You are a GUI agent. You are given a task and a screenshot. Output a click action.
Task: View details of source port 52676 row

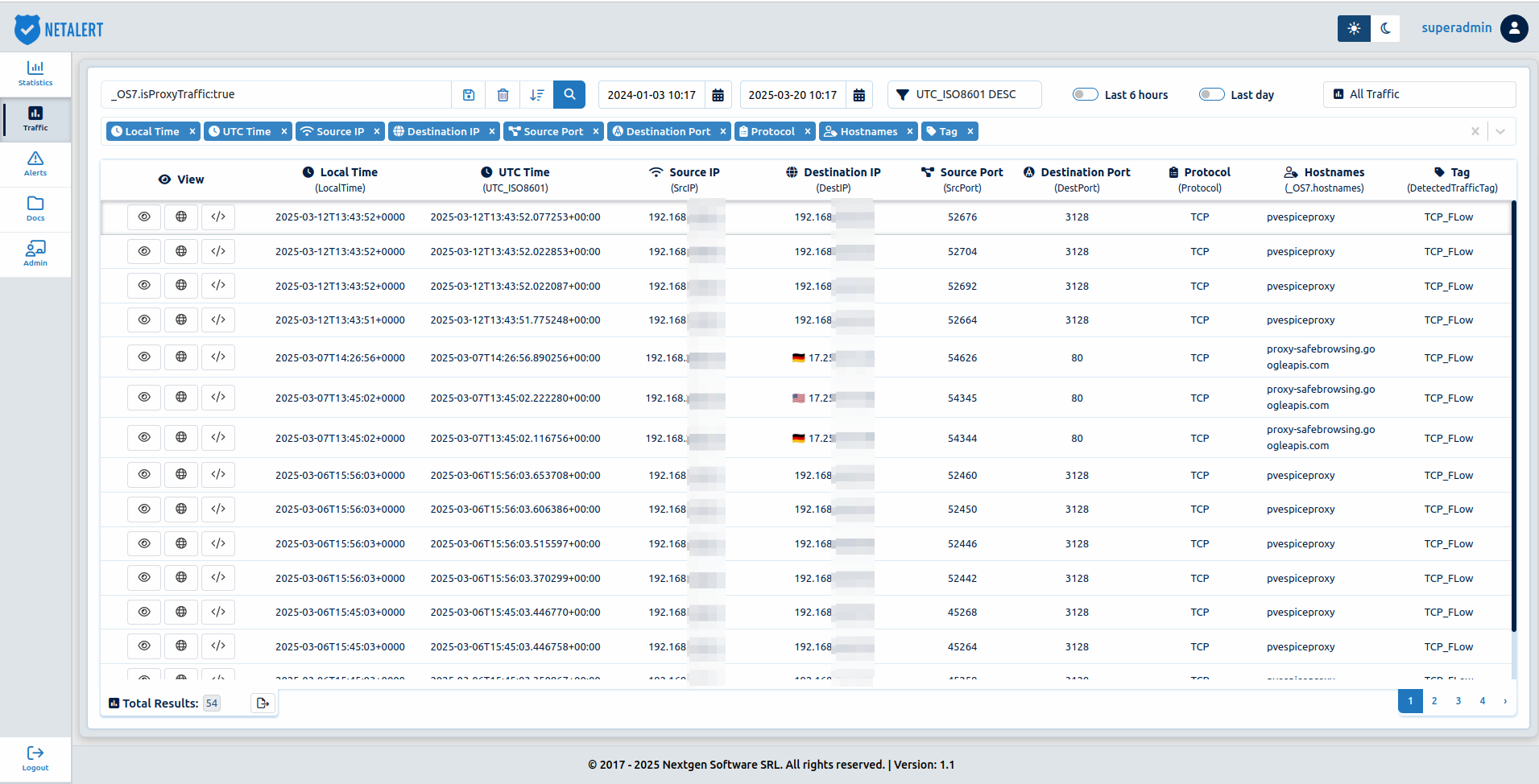[144, 217]
